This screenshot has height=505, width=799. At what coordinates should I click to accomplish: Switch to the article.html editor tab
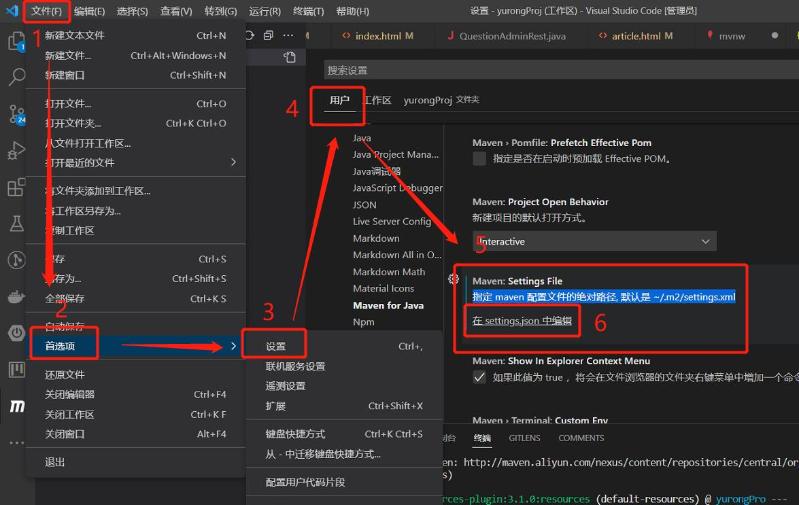coord(636,36)
